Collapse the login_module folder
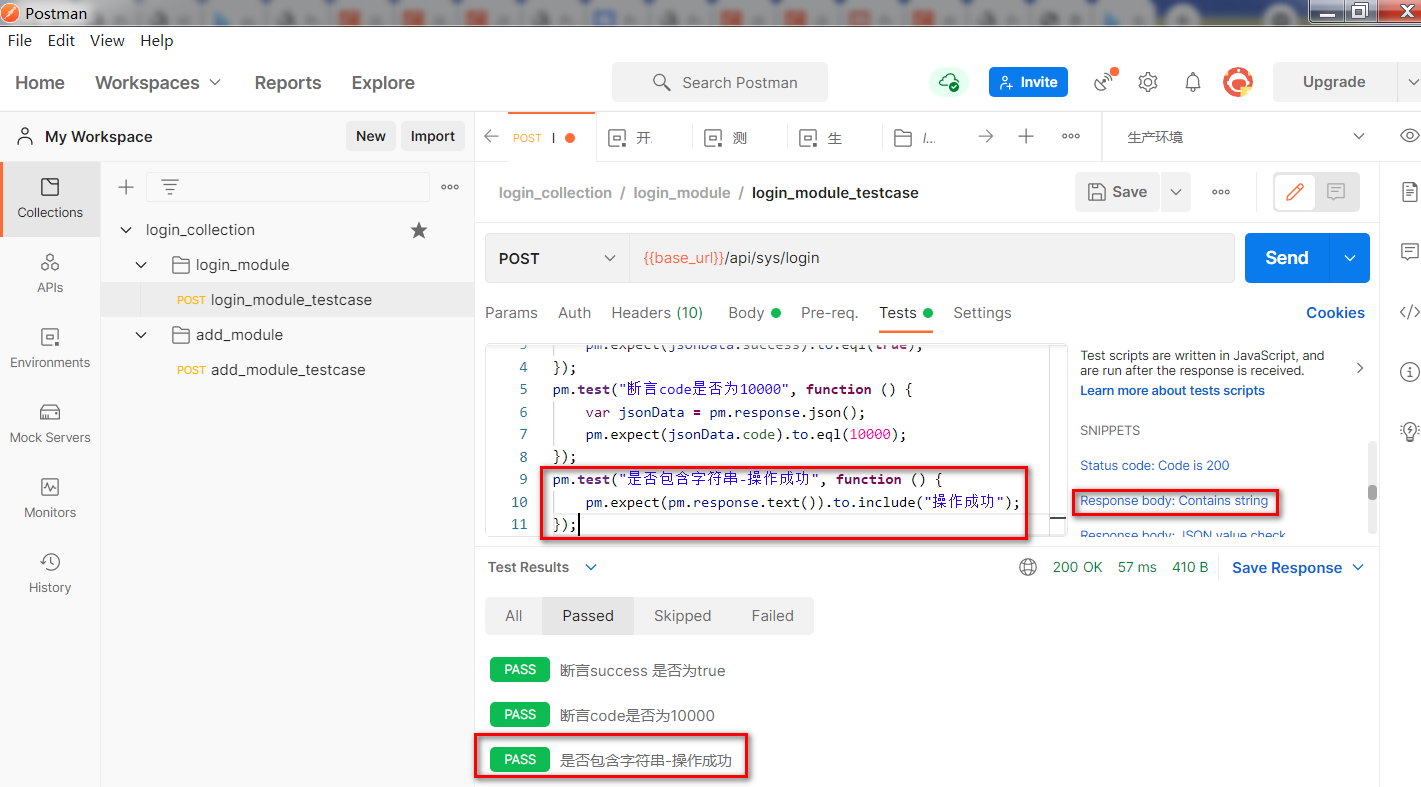 point(142,265)
